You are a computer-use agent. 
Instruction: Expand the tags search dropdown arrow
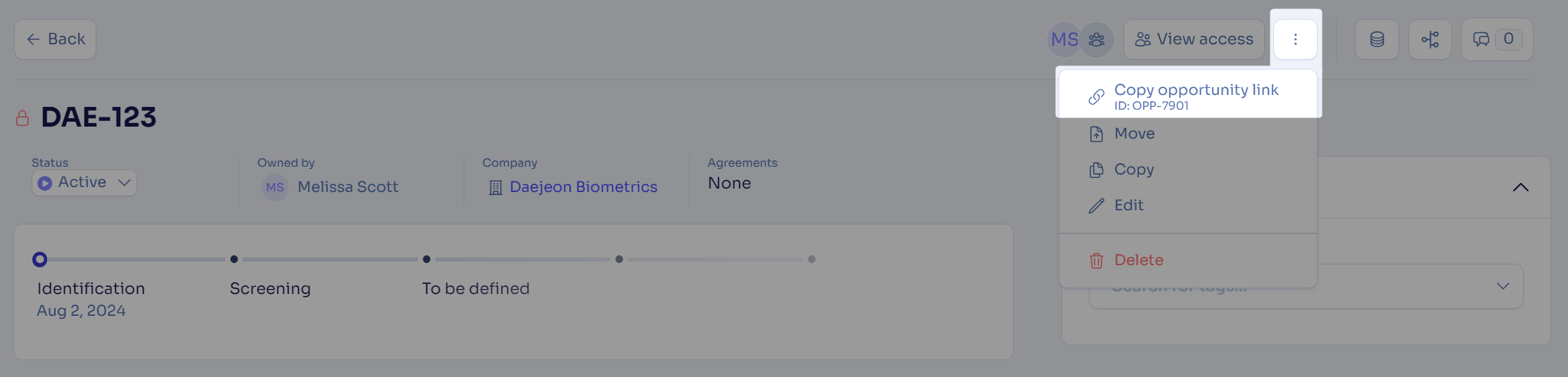pos(1503,286)
